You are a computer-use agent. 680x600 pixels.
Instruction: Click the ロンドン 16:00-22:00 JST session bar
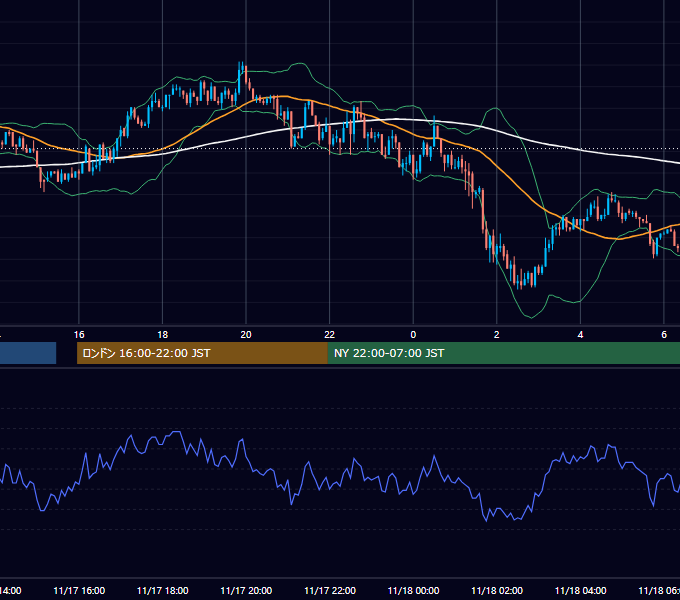[x=202, y=353]
